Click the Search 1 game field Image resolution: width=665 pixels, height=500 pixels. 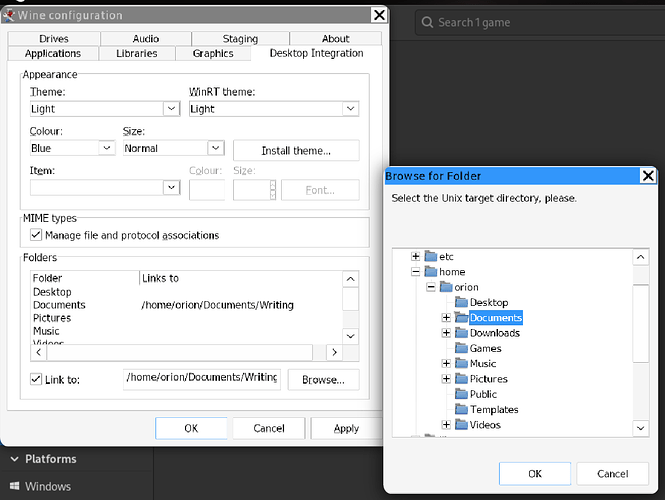(539, 22)
